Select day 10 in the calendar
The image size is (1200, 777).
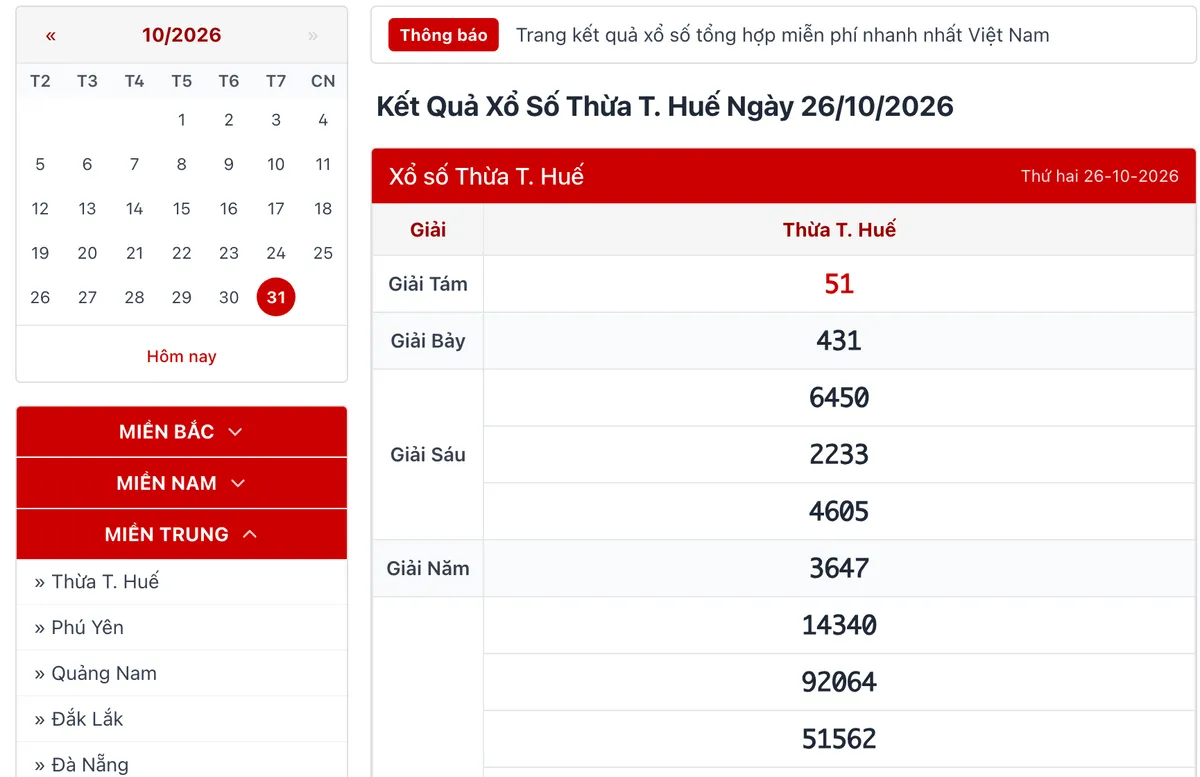(x=276, y=164)
